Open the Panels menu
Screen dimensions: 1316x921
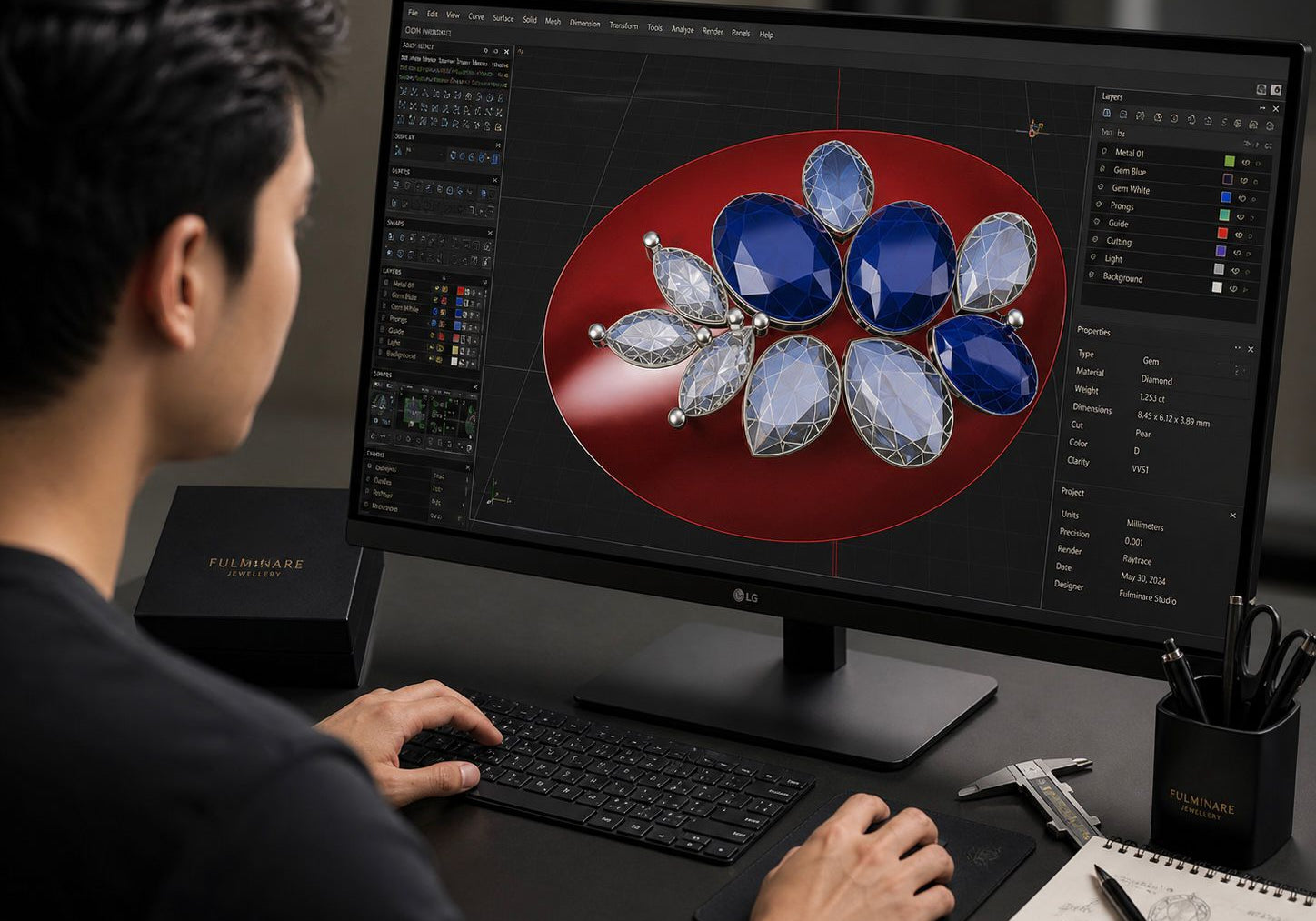pyautogui.click(x=741, y=33)
